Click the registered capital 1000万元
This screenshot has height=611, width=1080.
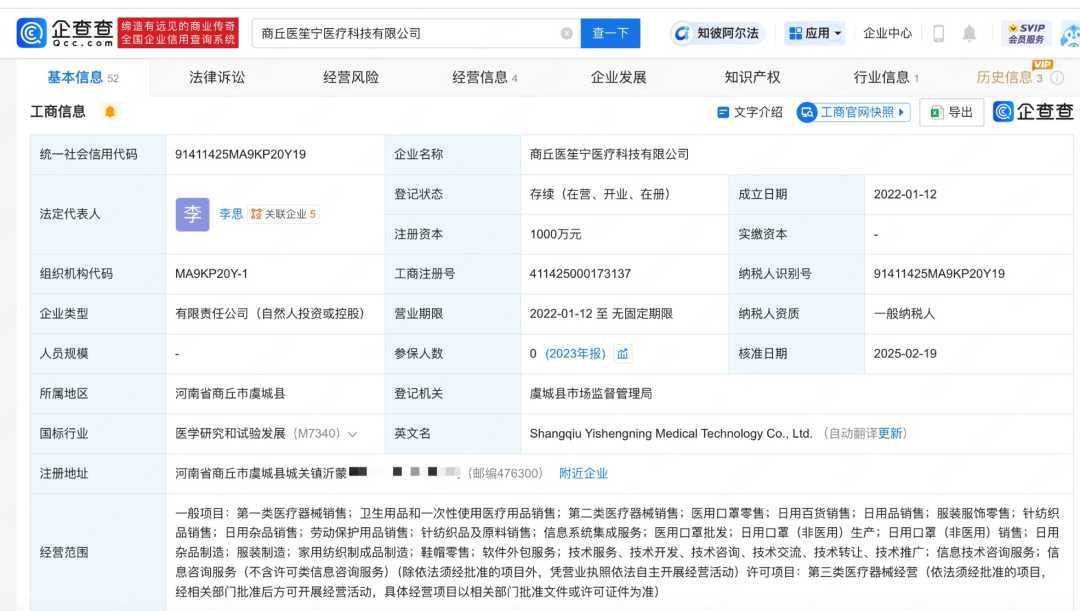555,234
